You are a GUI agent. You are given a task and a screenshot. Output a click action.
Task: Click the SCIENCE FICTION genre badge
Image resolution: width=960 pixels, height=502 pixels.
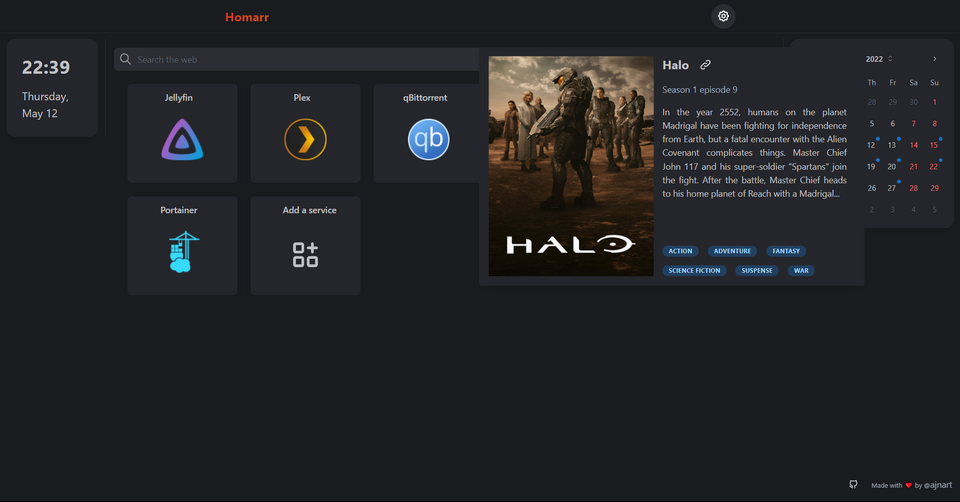(694, 270)
